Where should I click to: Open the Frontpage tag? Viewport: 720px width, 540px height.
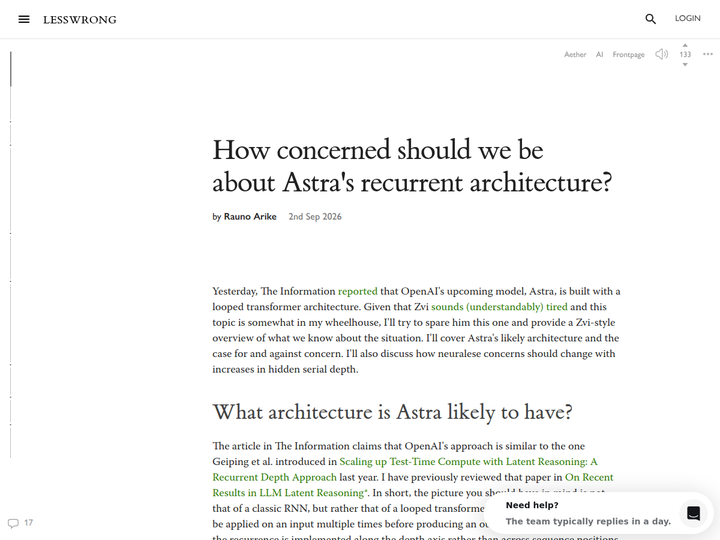click(628, 55)
